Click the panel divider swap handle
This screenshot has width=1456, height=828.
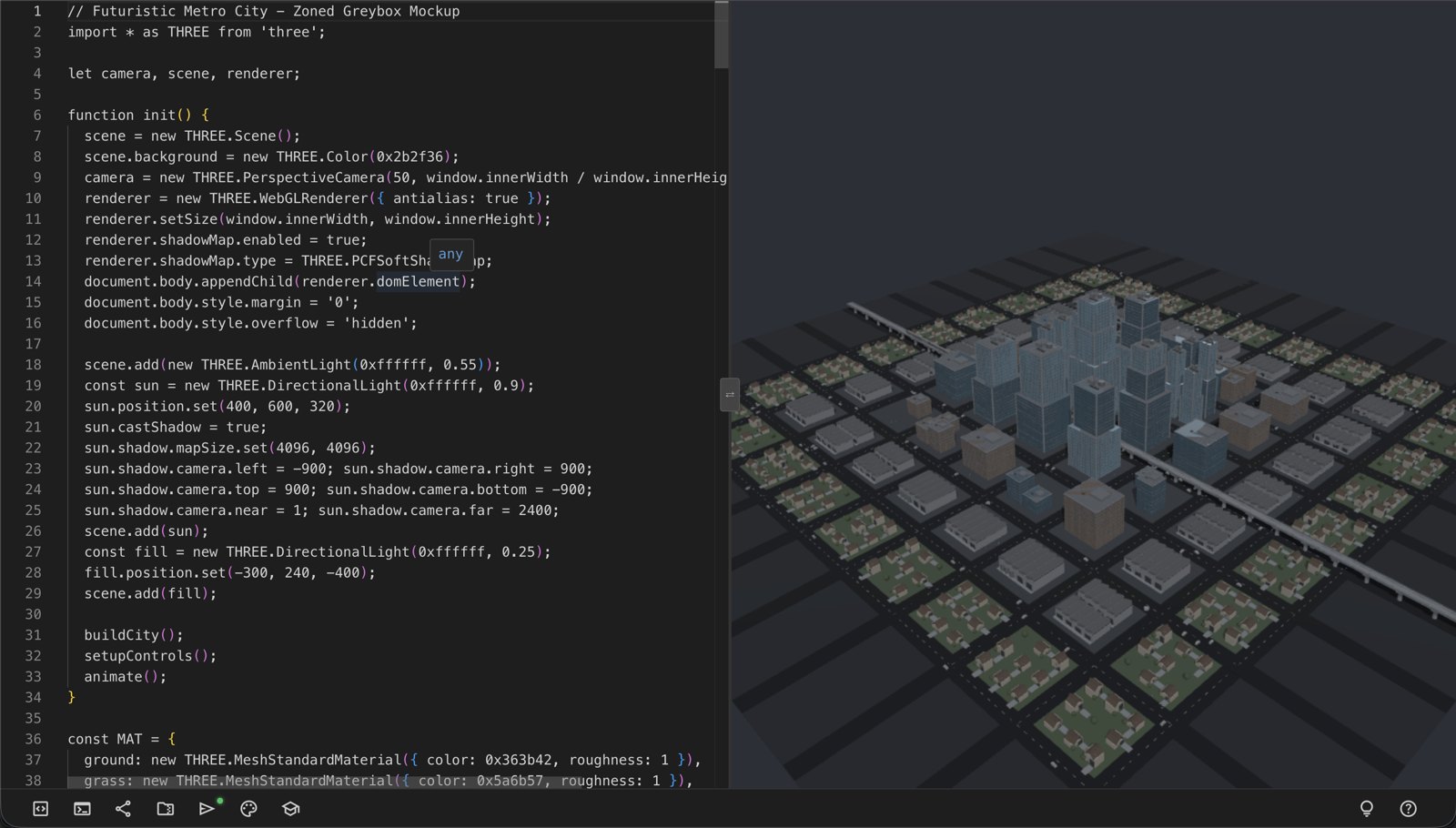point(730,395)
